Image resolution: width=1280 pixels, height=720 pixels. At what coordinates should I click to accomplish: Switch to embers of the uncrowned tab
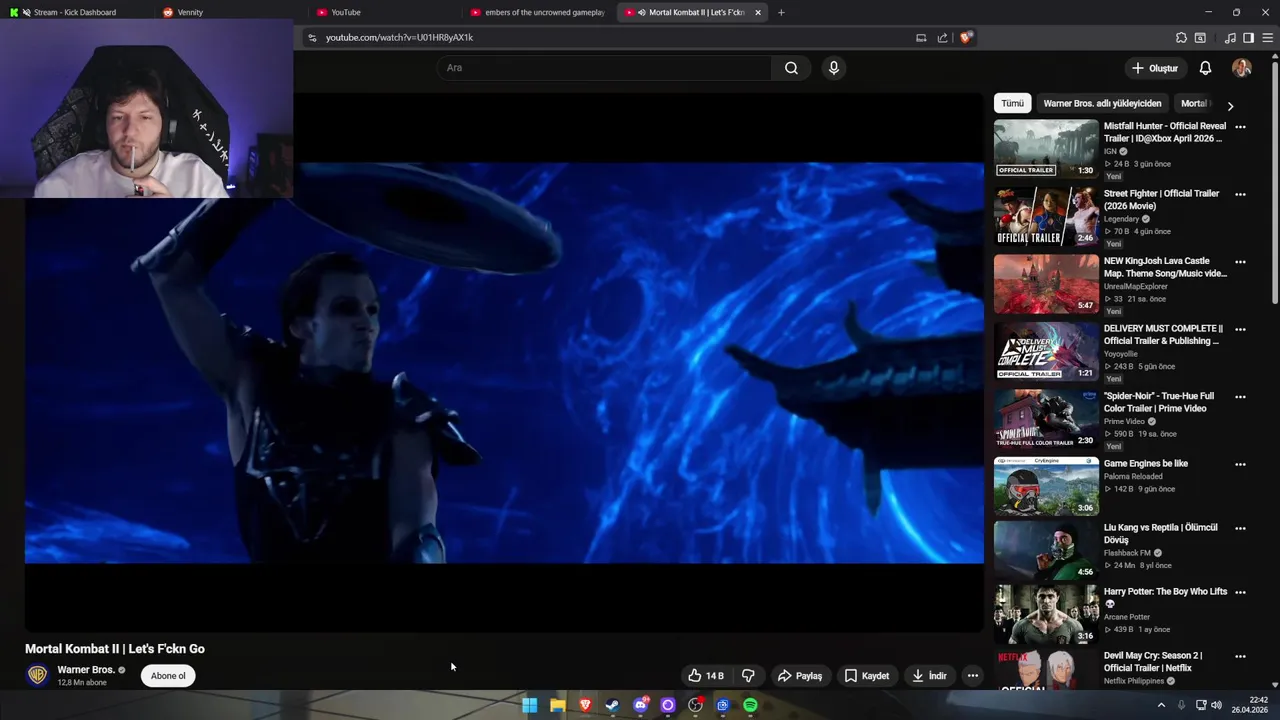click(545, 12)
